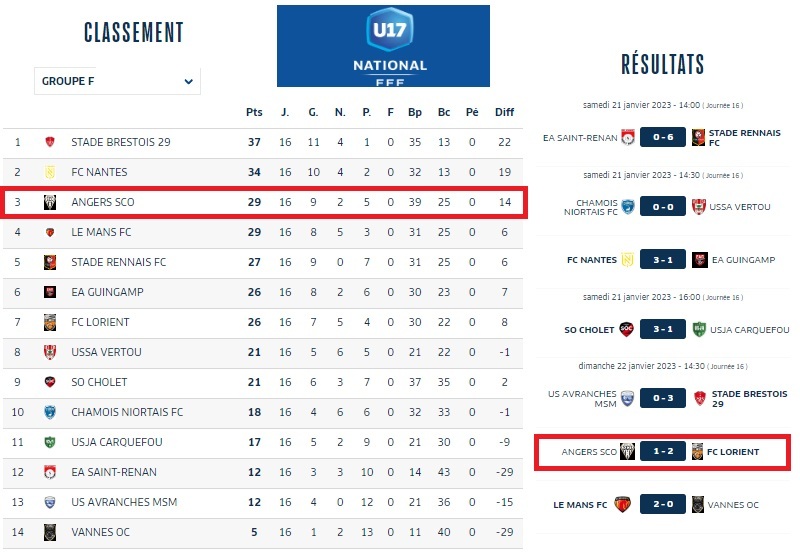Click the EA Guingamp crest in standings
Viewport: 800px width, 552px height.
49,292
